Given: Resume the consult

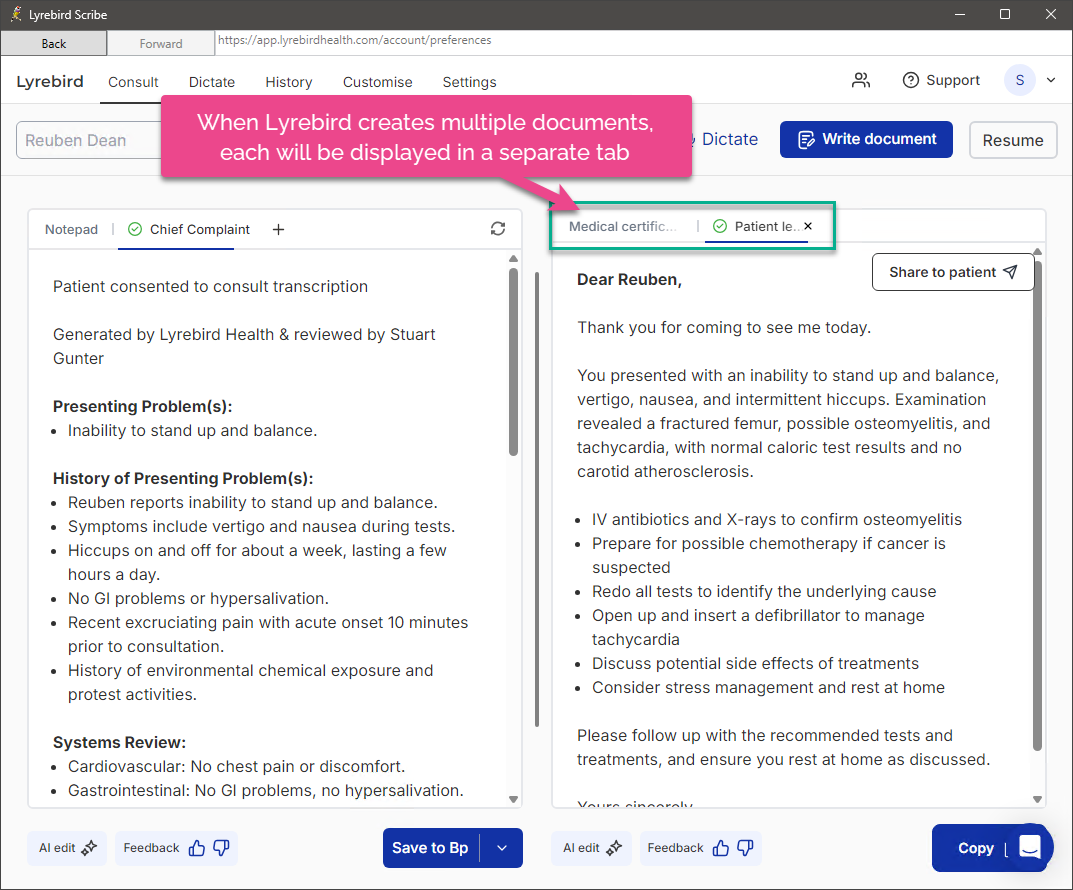Looking at the screenshot, I should [1013, 140].
